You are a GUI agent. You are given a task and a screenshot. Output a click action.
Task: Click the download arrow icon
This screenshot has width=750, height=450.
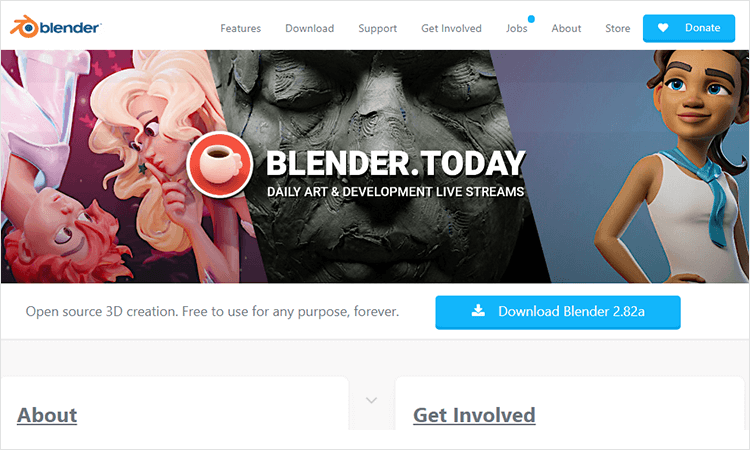point(478,311)
